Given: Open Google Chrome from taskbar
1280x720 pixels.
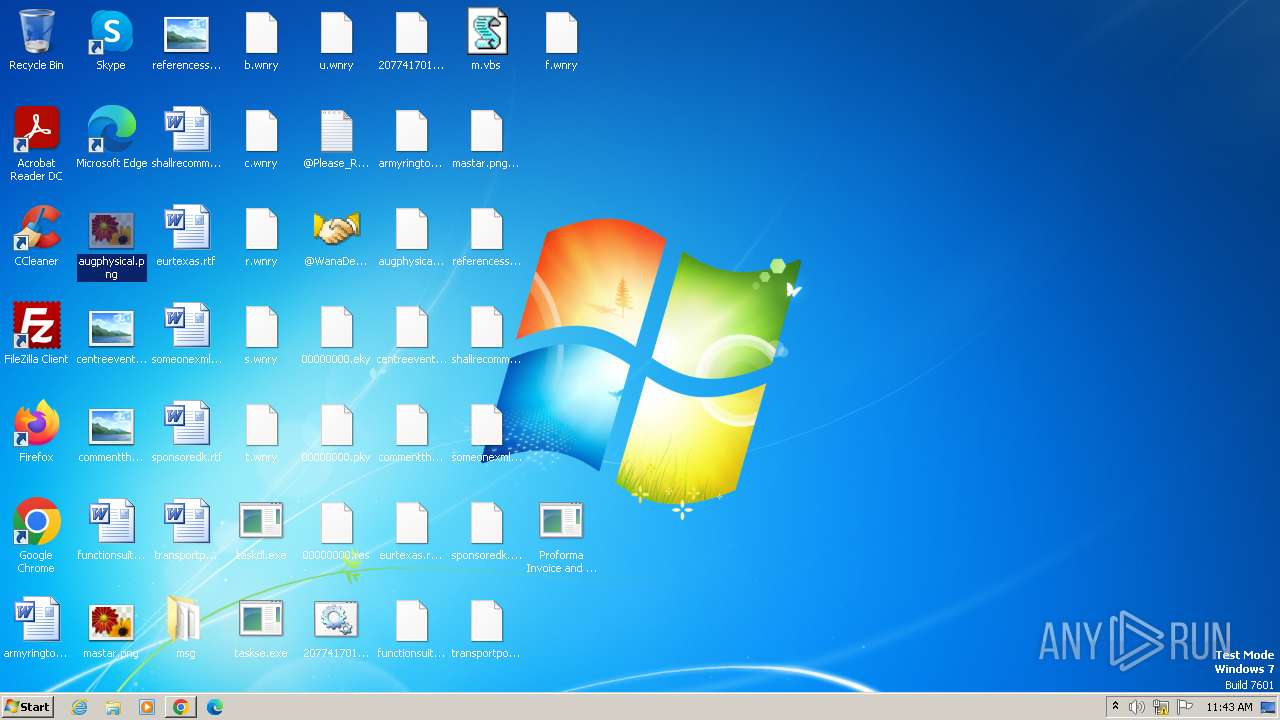Looking at the screenshot, I should click(180, 707).
